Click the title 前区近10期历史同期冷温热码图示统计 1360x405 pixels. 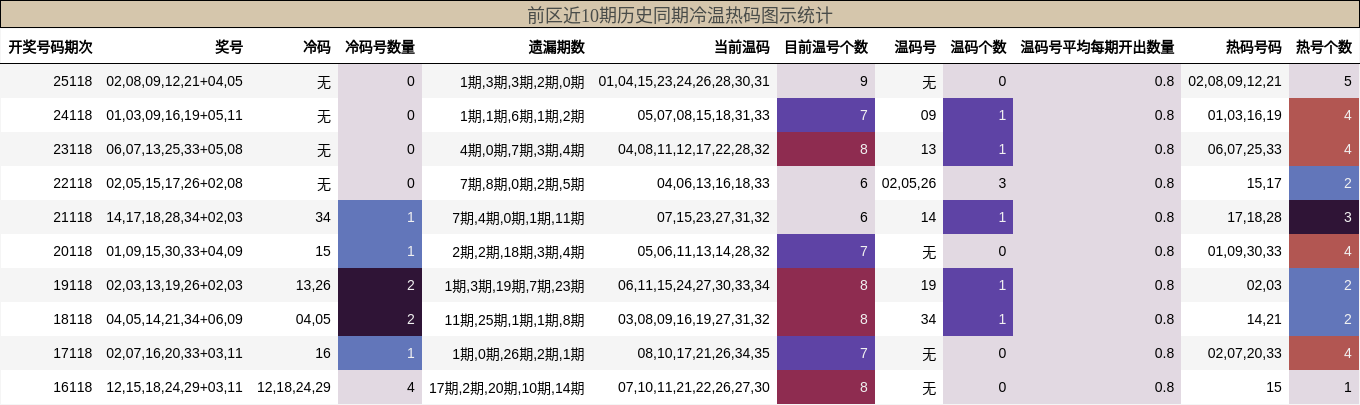tap(680, 15)
